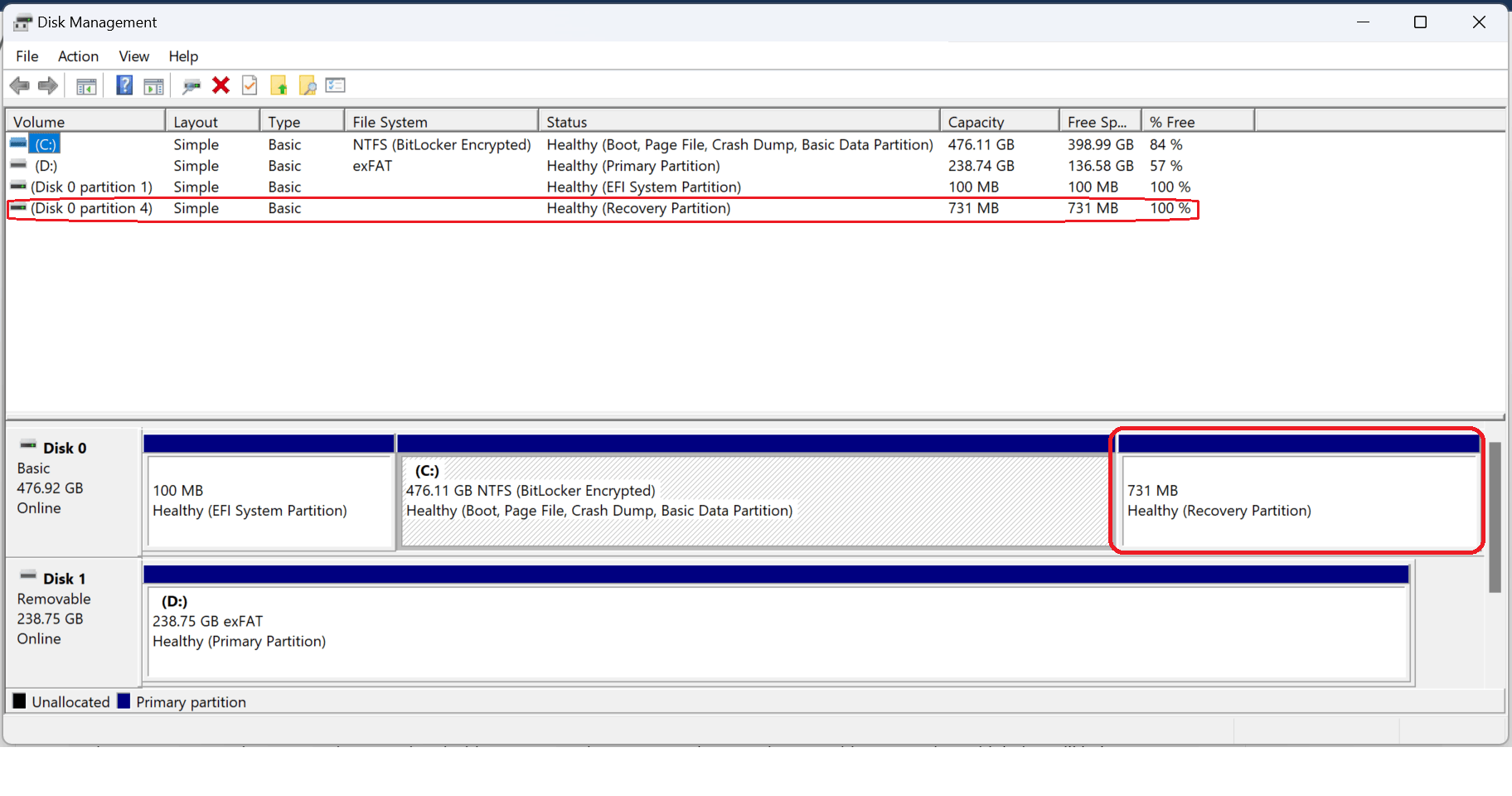Click the Connect/Rescan disk toolbar icon
This screenshot has width=1512, height=796.
[x=191, y=85]
